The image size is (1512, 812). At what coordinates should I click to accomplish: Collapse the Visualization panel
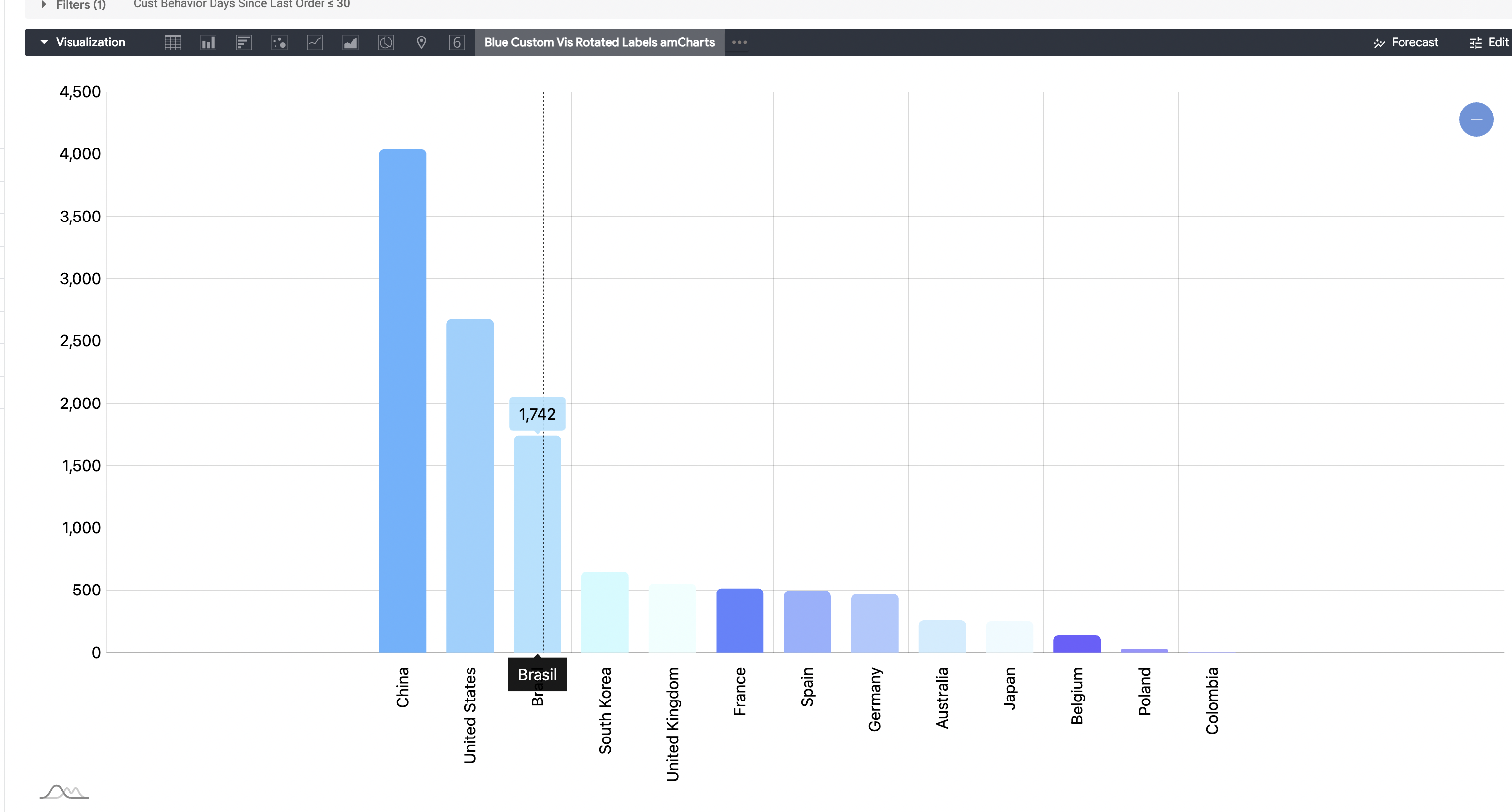point(44,42)
